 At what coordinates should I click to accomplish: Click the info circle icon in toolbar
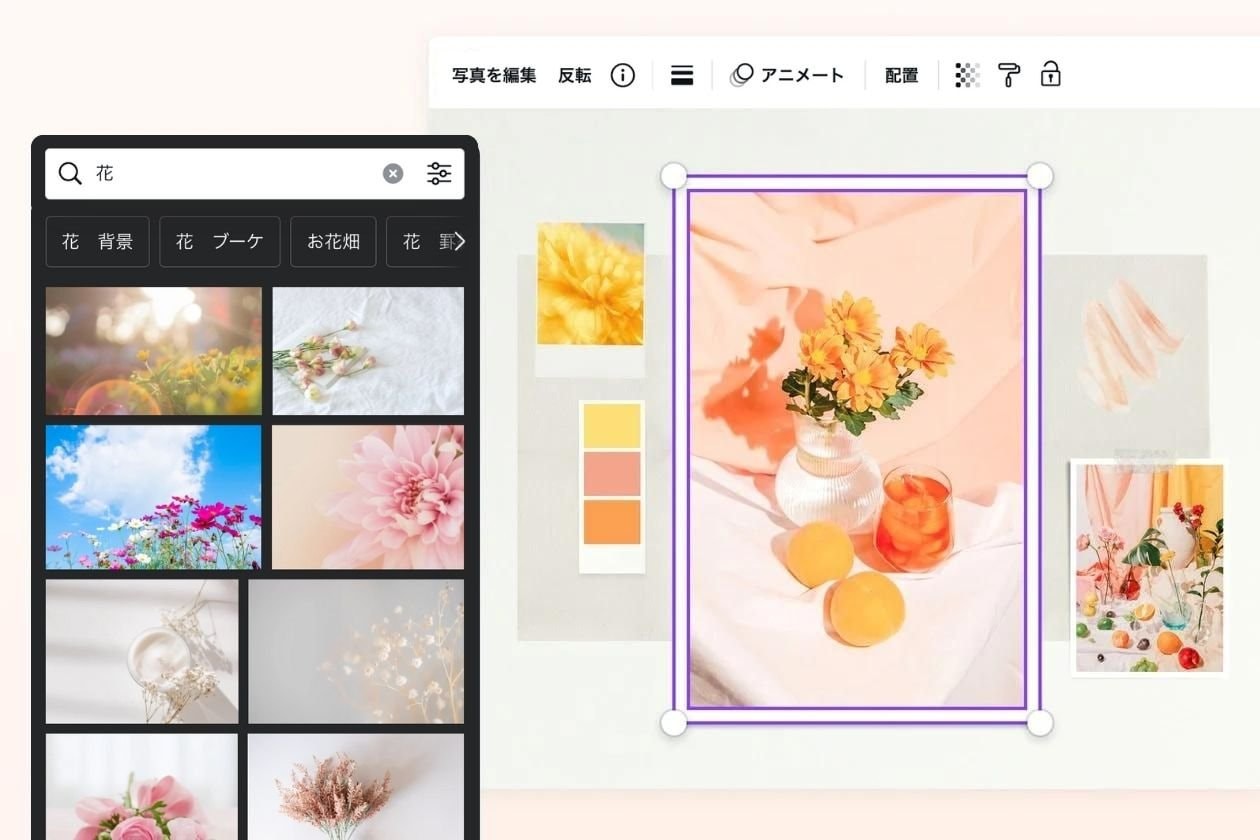click(622, 76)
